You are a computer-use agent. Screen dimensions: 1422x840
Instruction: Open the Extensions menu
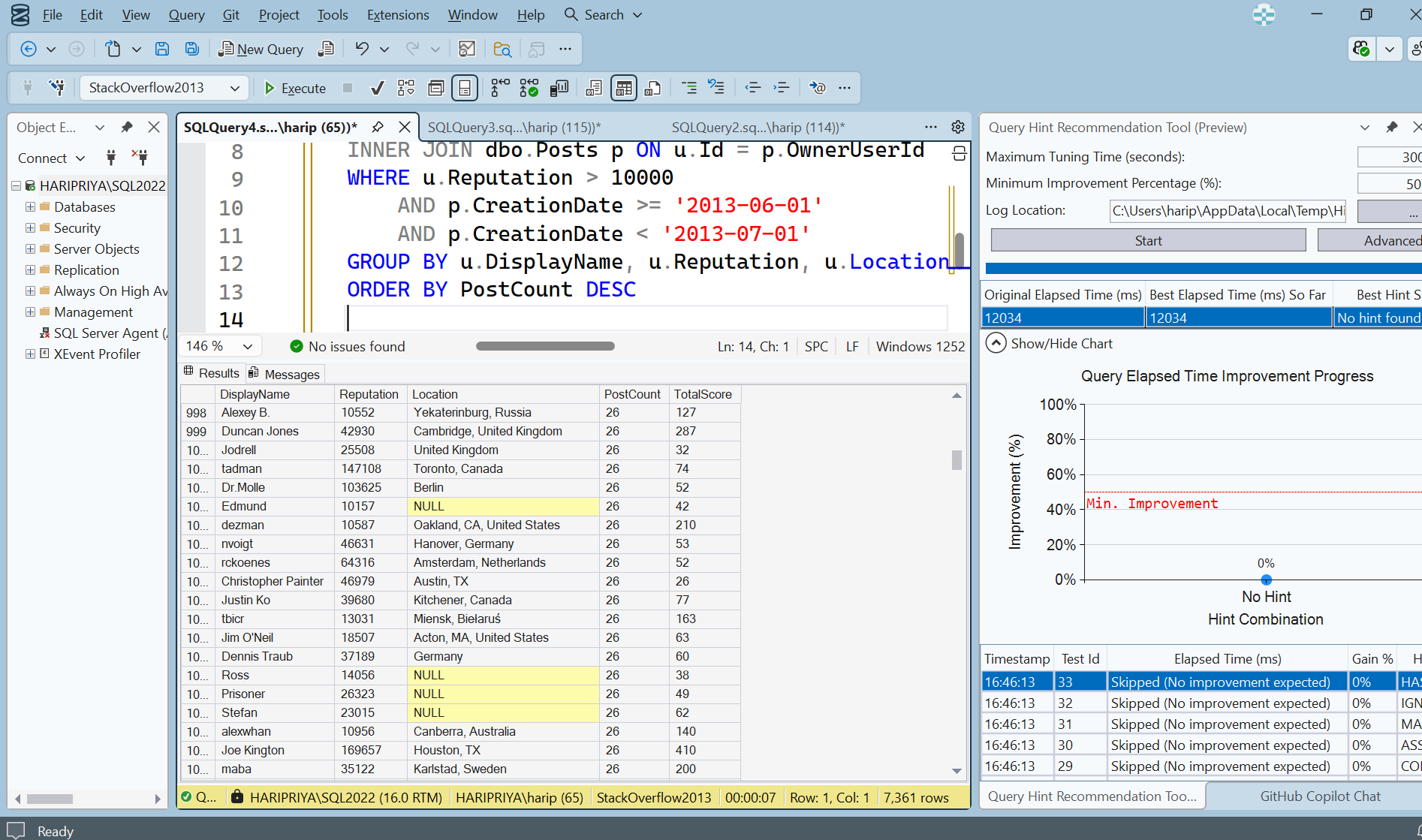pos(397,15)
